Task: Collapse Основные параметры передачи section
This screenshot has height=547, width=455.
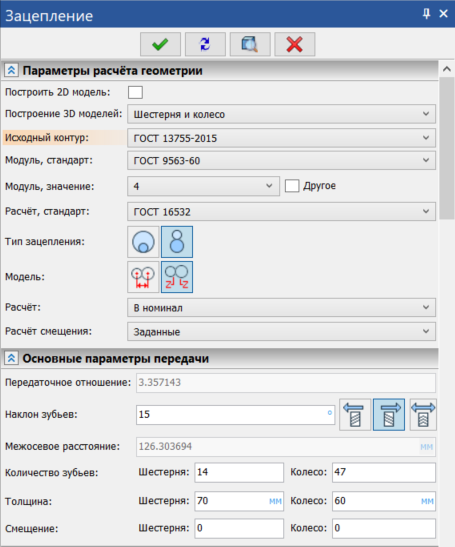Action: [11, 358]
